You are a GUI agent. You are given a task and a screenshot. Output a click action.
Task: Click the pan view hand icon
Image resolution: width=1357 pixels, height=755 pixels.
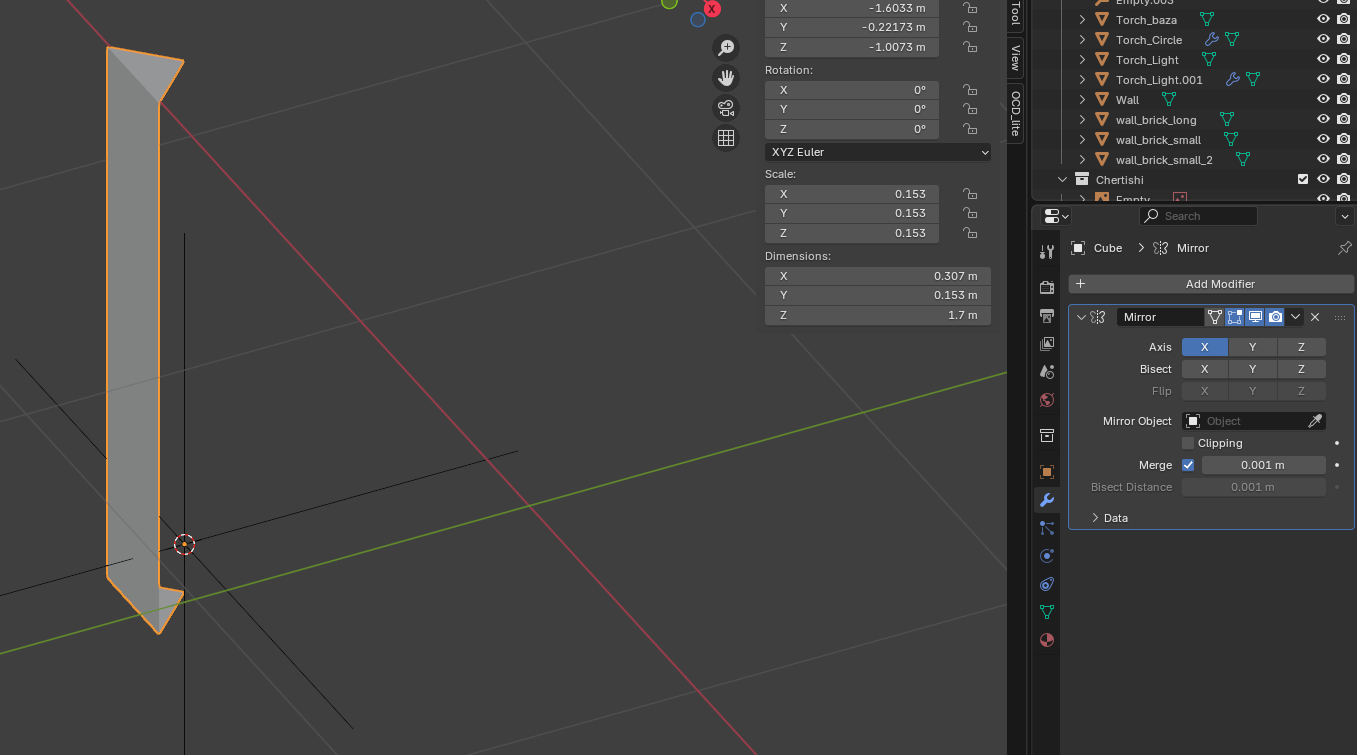[726, 78]
